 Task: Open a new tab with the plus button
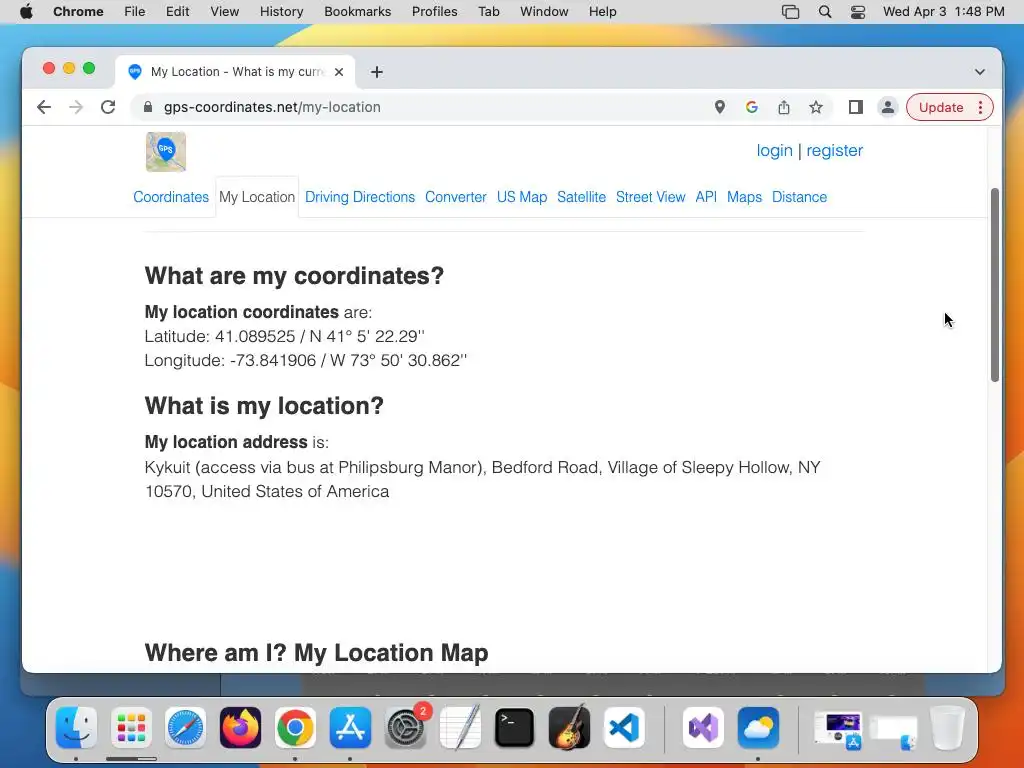(377, 72)
